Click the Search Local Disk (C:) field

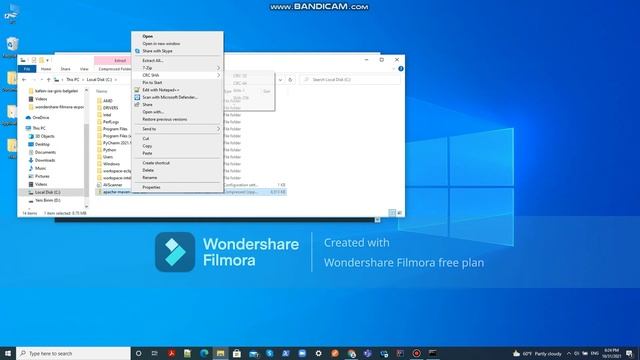tap(350, 80)
